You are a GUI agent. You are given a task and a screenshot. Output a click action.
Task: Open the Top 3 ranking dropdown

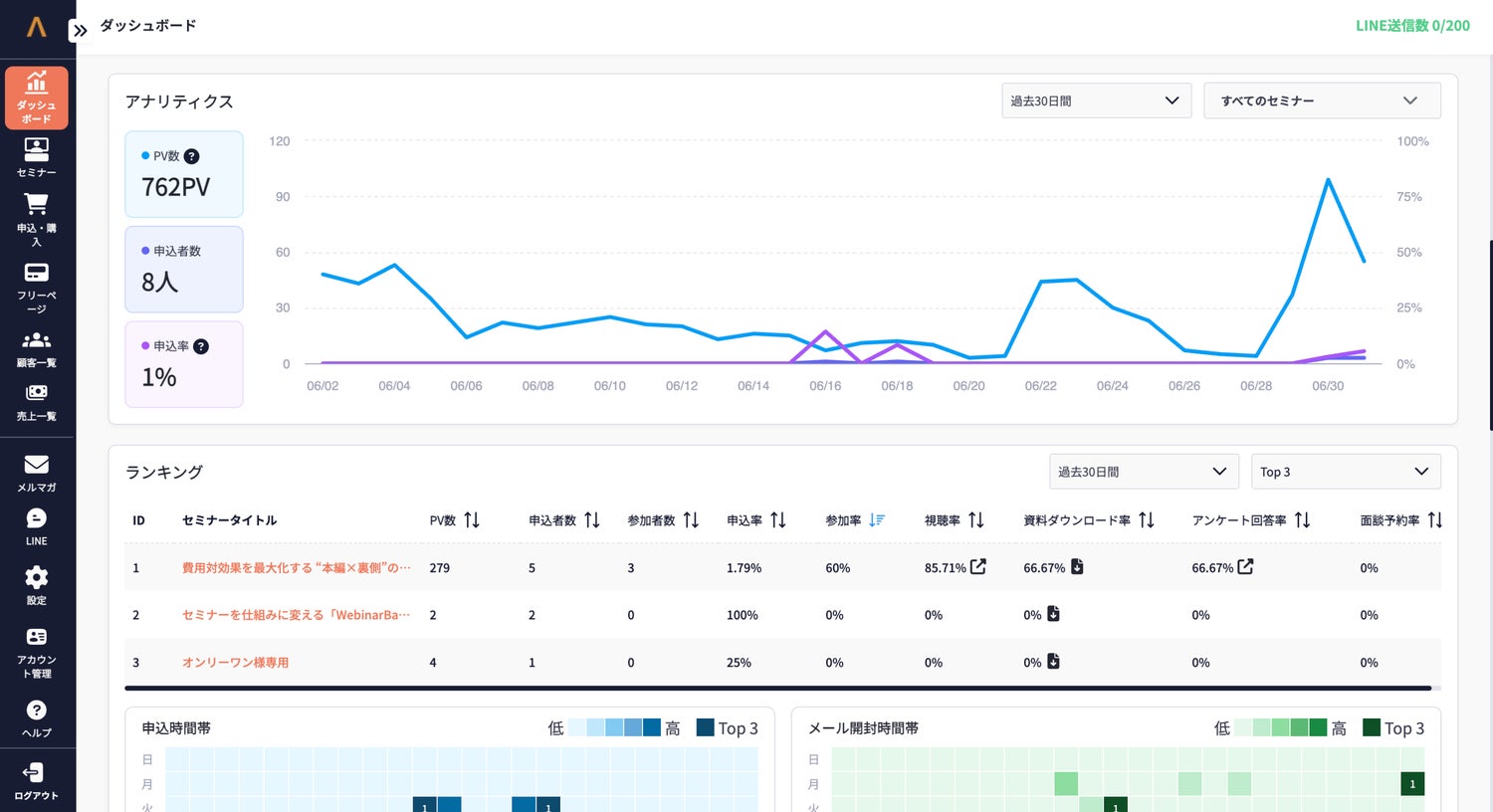point(1346,472)
